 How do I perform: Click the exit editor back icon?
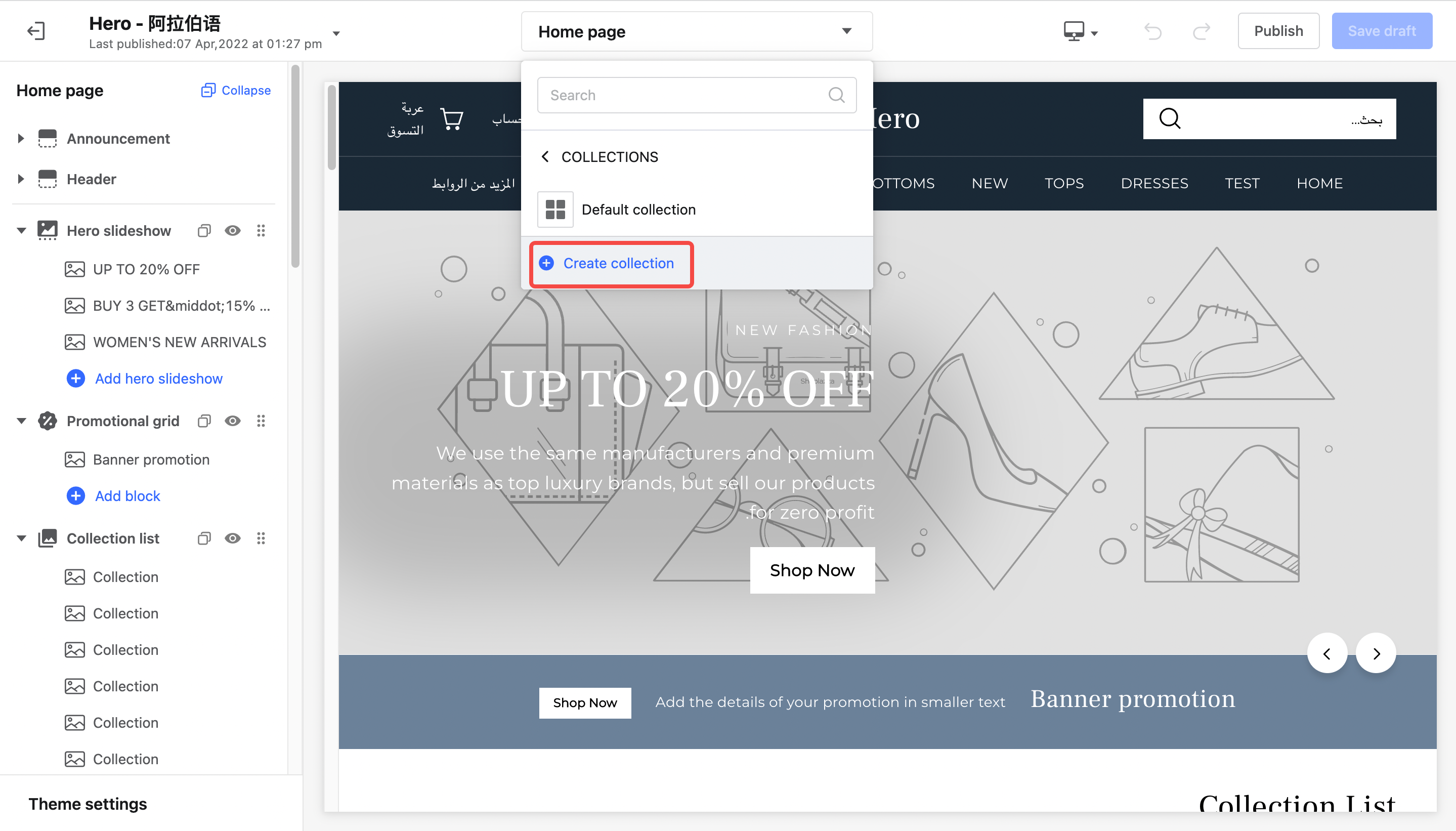(x=36, y=31)
